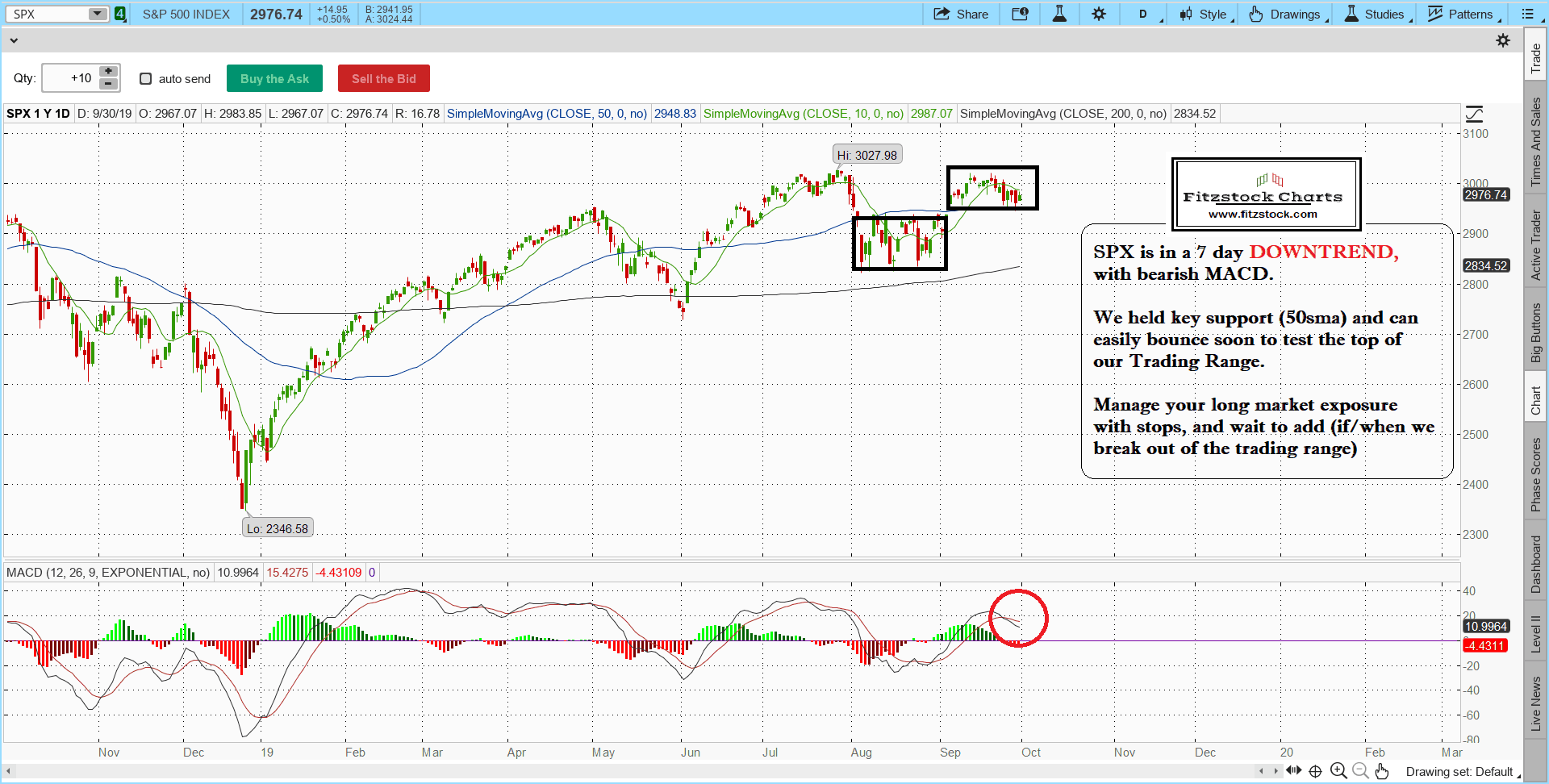The width and height of the screenshot is (1549, 784).
Task: Click the Sell the Bid button
Action: (x=383, y=78)
